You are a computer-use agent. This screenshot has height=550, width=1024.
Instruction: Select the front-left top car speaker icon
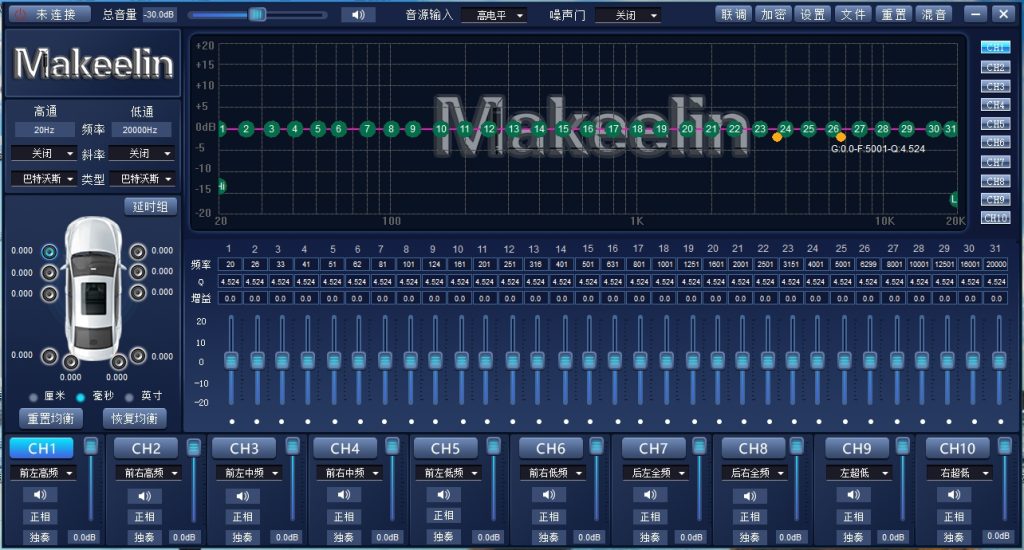pos(49,251)
